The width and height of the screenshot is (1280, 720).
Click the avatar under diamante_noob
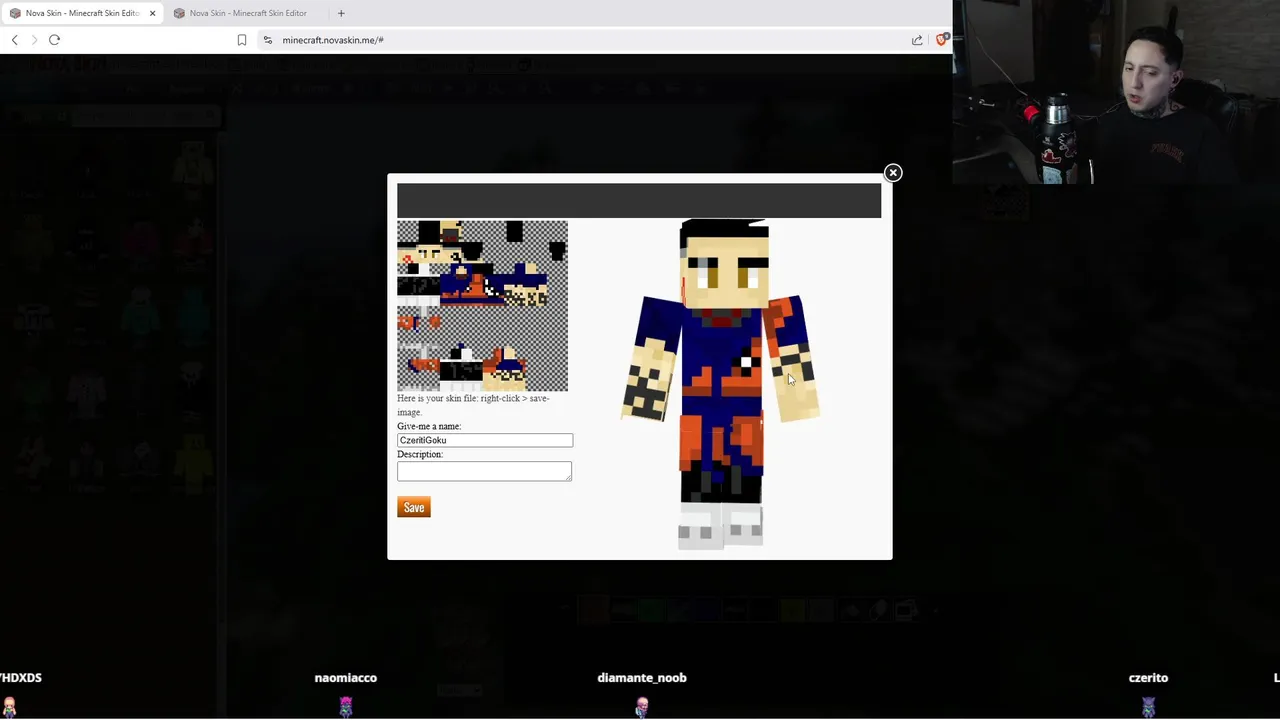pyautogui.click(x=642, y=707)
